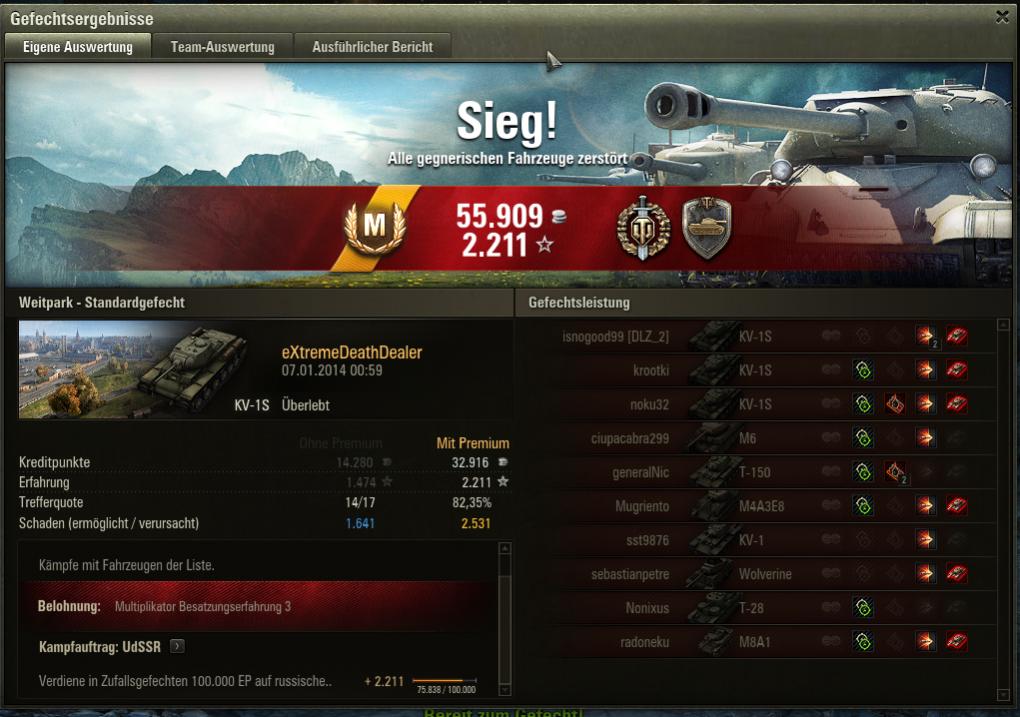
Task: Click player name eXtremeDeathDealer
Action: click(351, 352)
